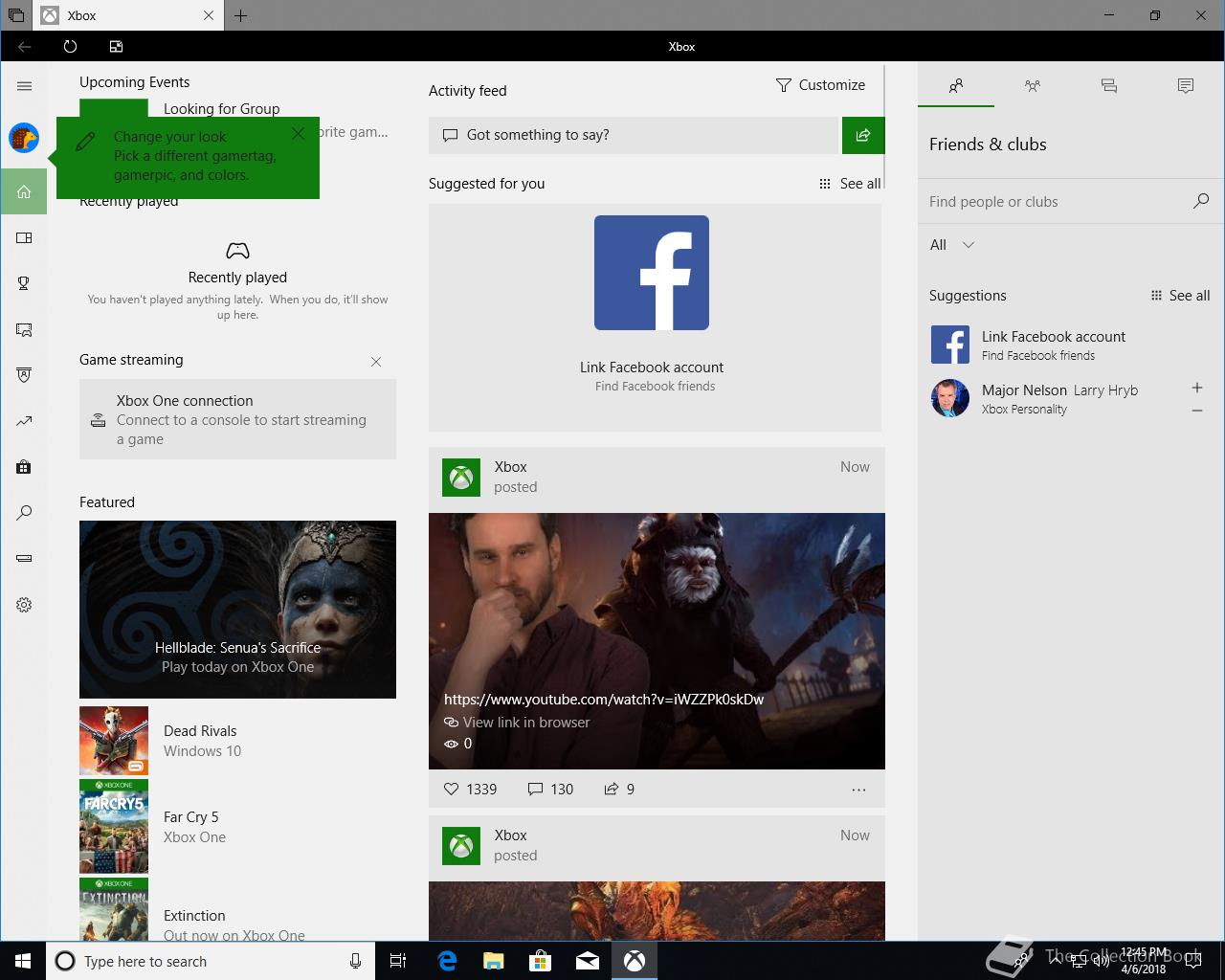Screen dimensions: 1225x980
Task: Open My games sidebar icon
Action: coord(24,237)
